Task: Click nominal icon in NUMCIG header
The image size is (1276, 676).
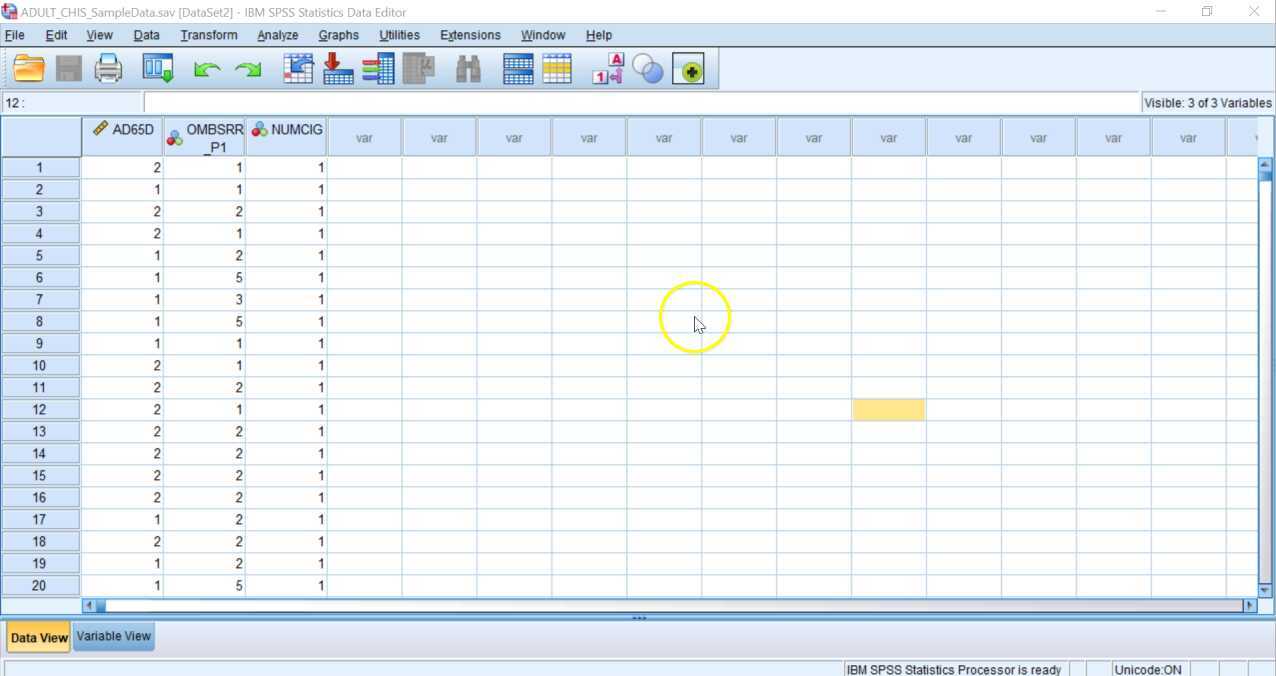Action: (259, 129)
